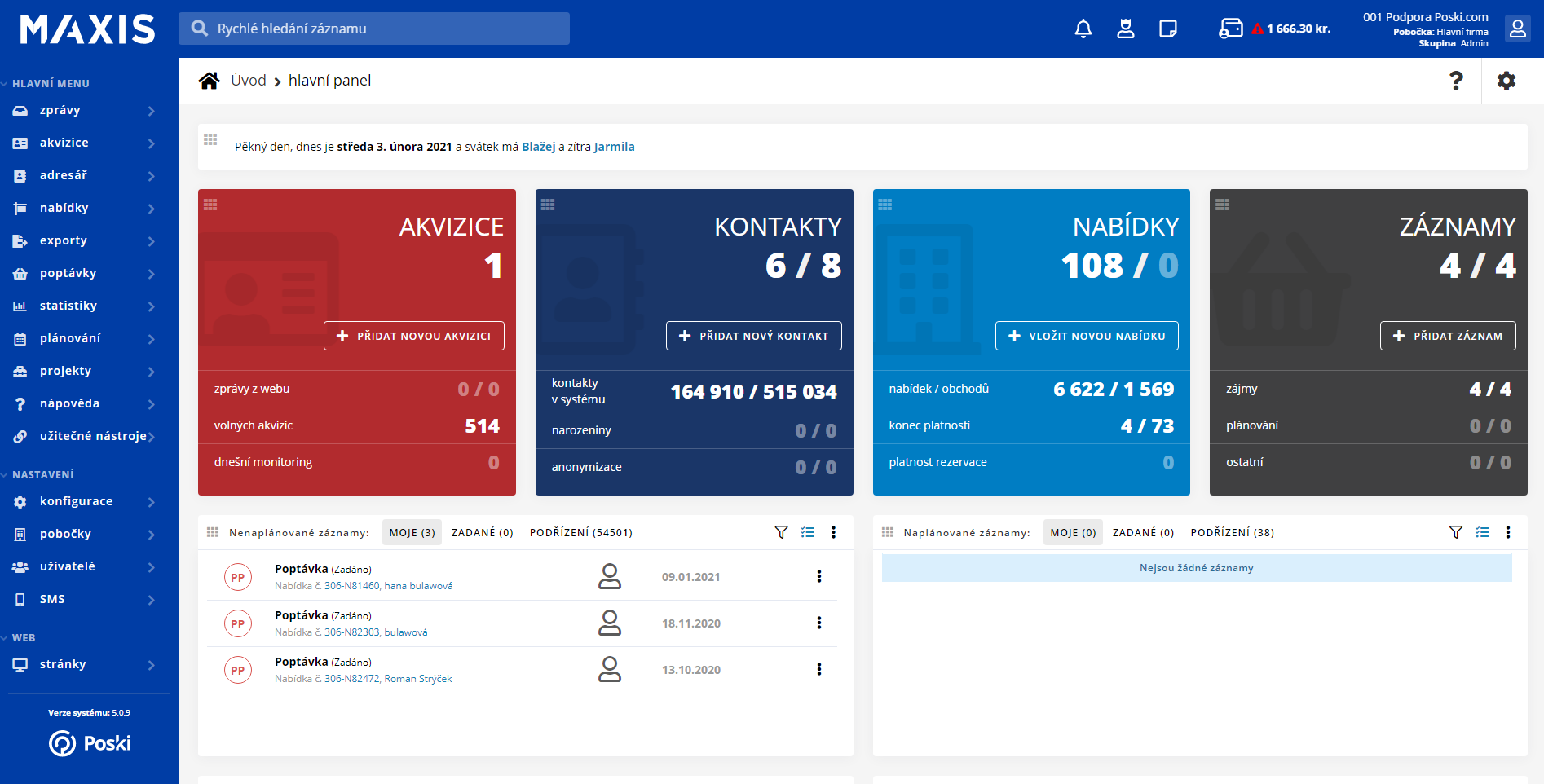Image resolution: width=1544 pixels, height=784 pixels.
Task: Click the grid handle on AKVIZICE card
Action: (210, 205)
